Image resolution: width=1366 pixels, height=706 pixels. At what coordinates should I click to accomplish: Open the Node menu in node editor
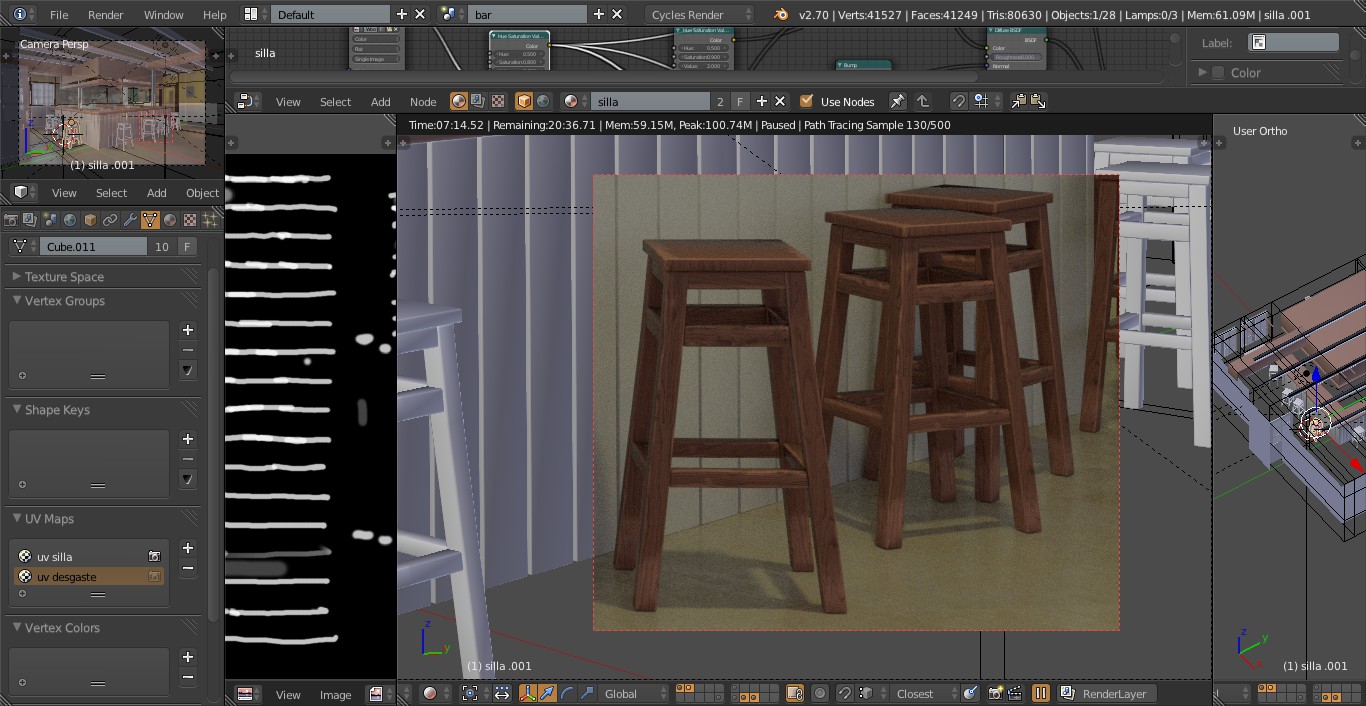pos(423,101)
